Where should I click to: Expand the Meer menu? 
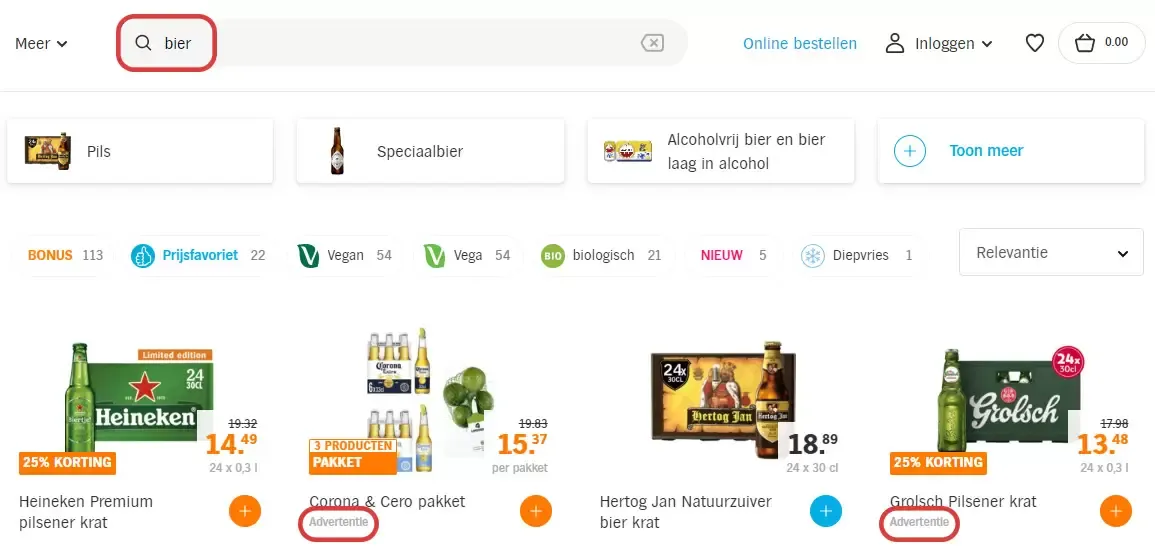[x=41, y=43]
